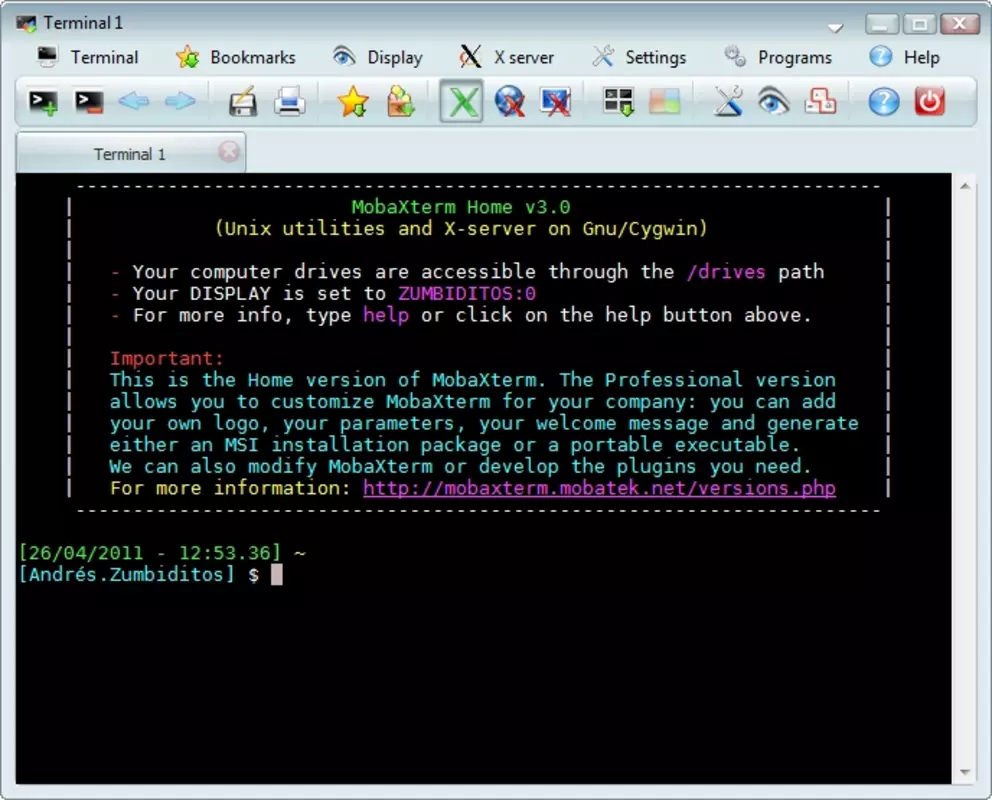Print terminal contents with printer icon

click(290, 101)
